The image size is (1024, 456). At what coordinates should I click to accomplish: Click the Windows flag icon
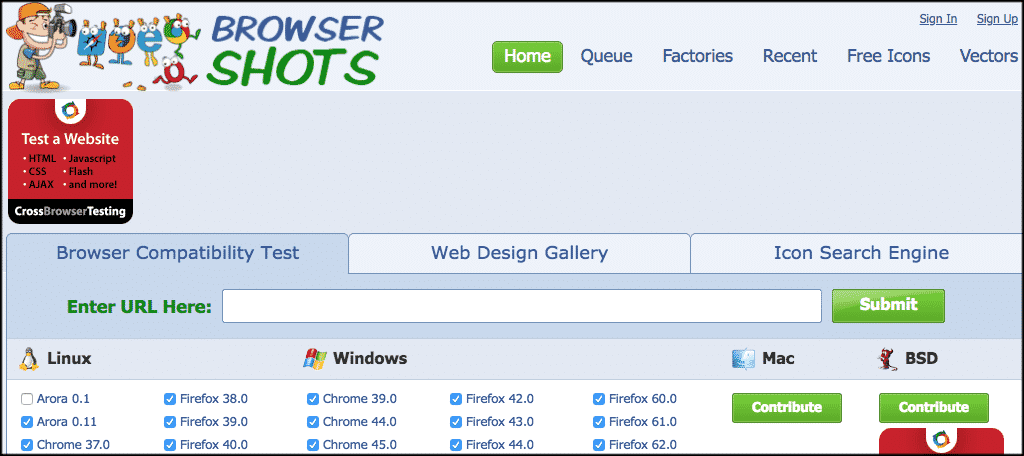tap(314, 359)
